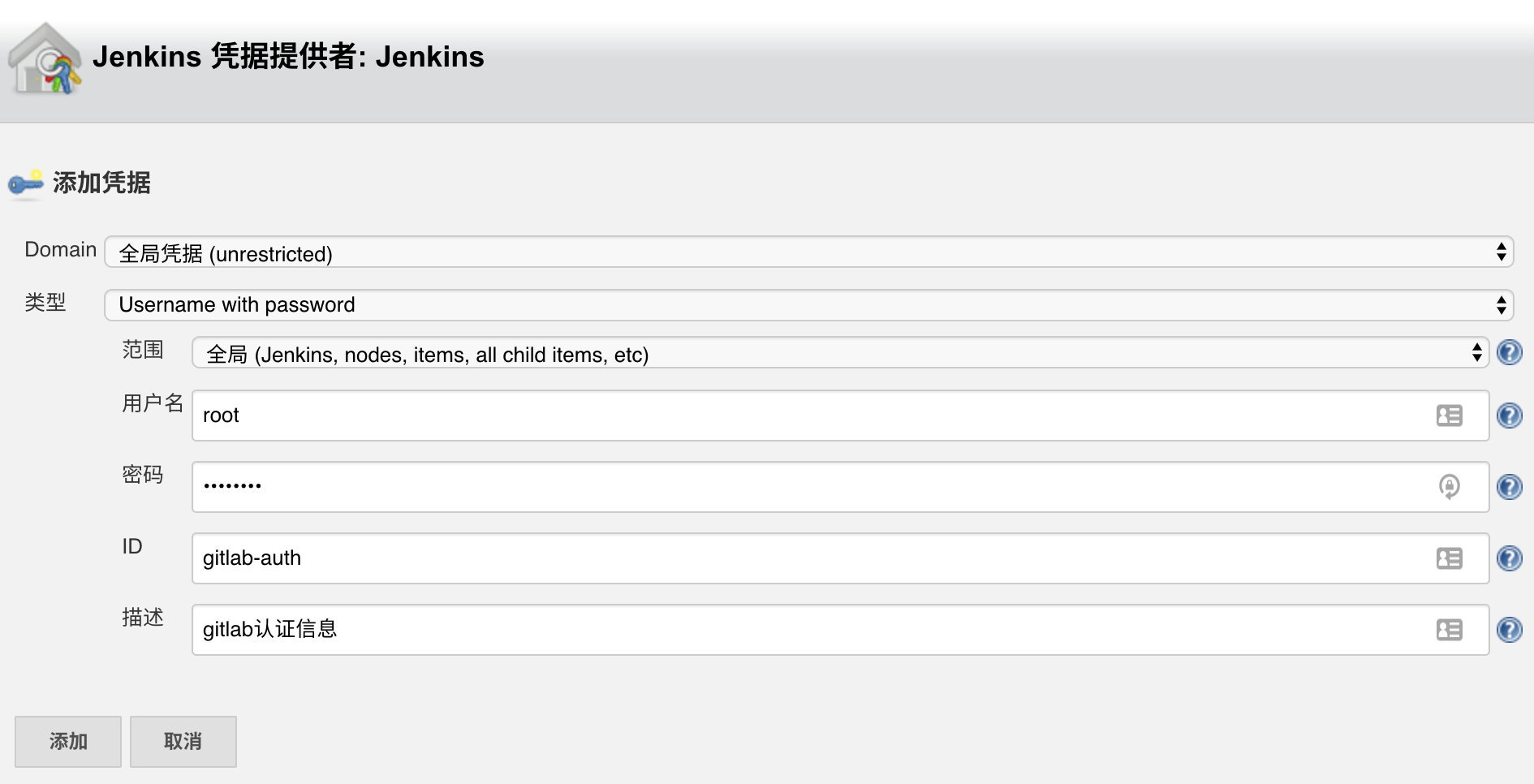Click the 添加 button to add the credential

(x=68, y=741)
